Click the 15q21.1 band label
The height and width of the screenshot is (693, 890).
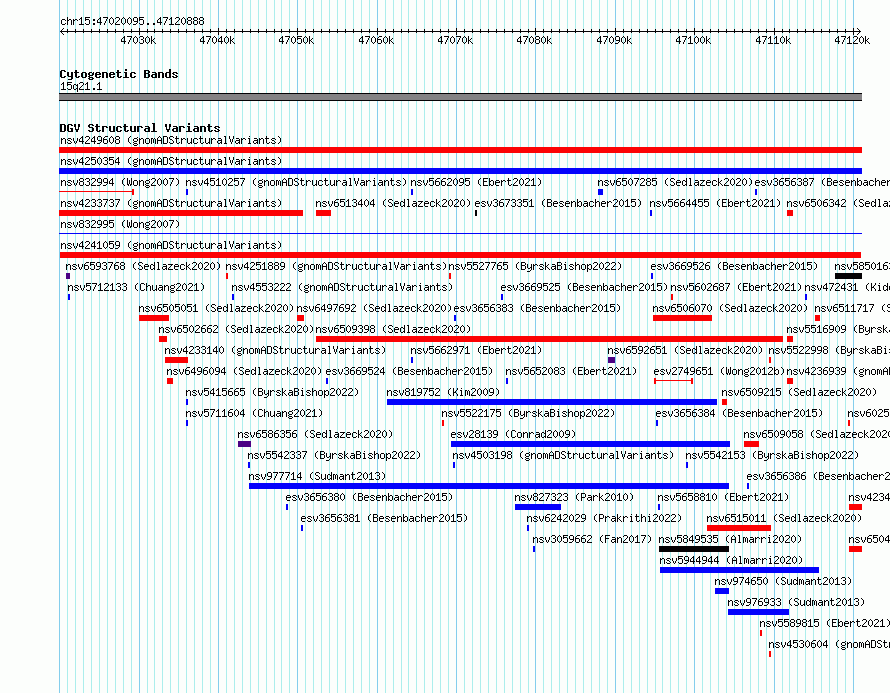(x=81, y=86)
